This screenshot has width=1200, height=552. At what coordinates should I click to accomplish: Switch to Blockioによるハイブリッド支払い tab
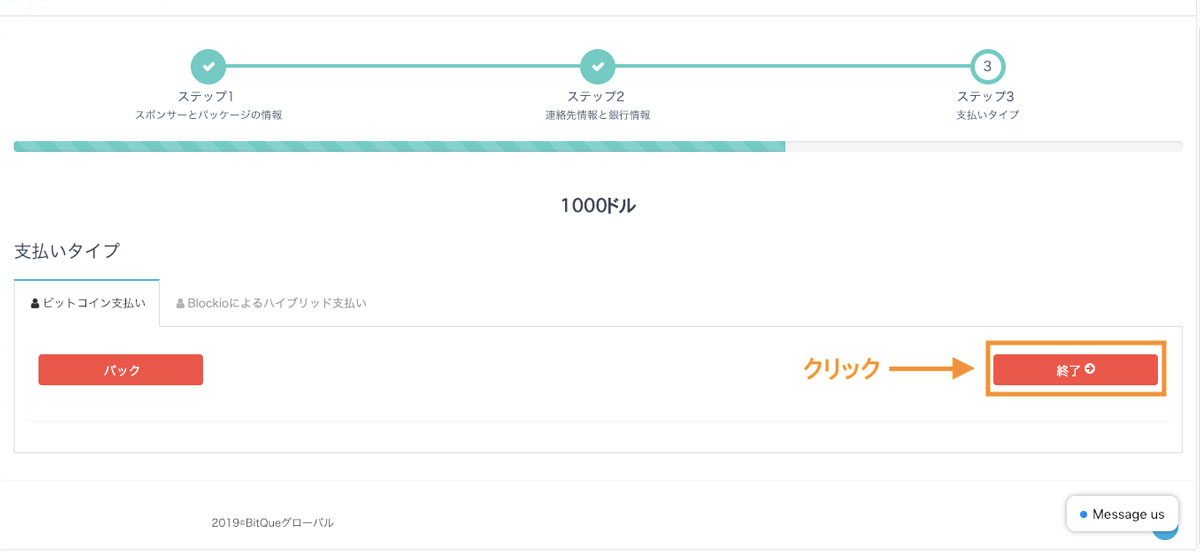pos(271,303)
